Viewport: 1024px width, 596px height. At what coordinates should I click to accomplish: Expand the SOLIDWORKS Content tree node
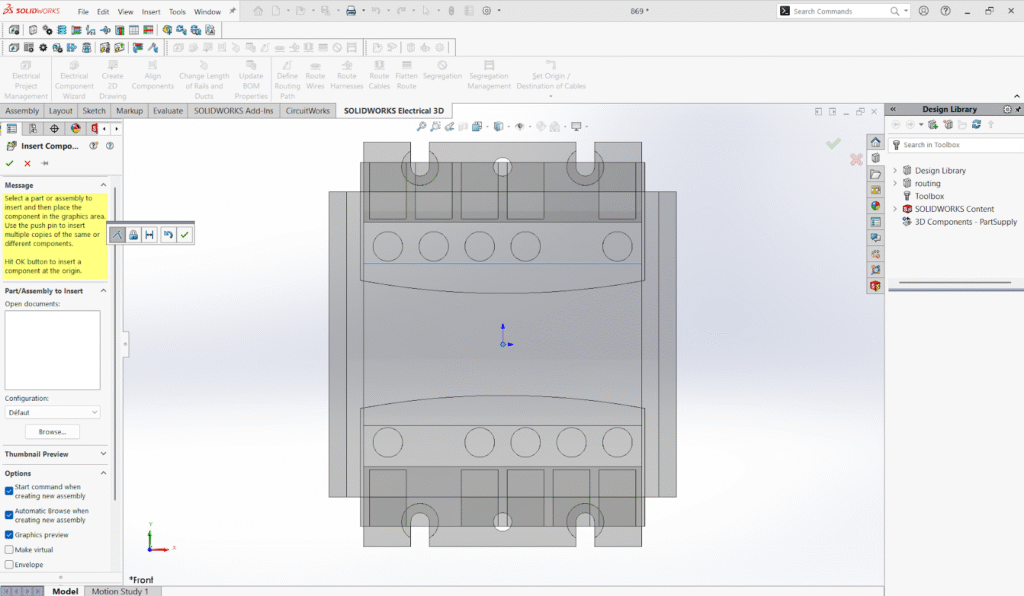point(895,209)
